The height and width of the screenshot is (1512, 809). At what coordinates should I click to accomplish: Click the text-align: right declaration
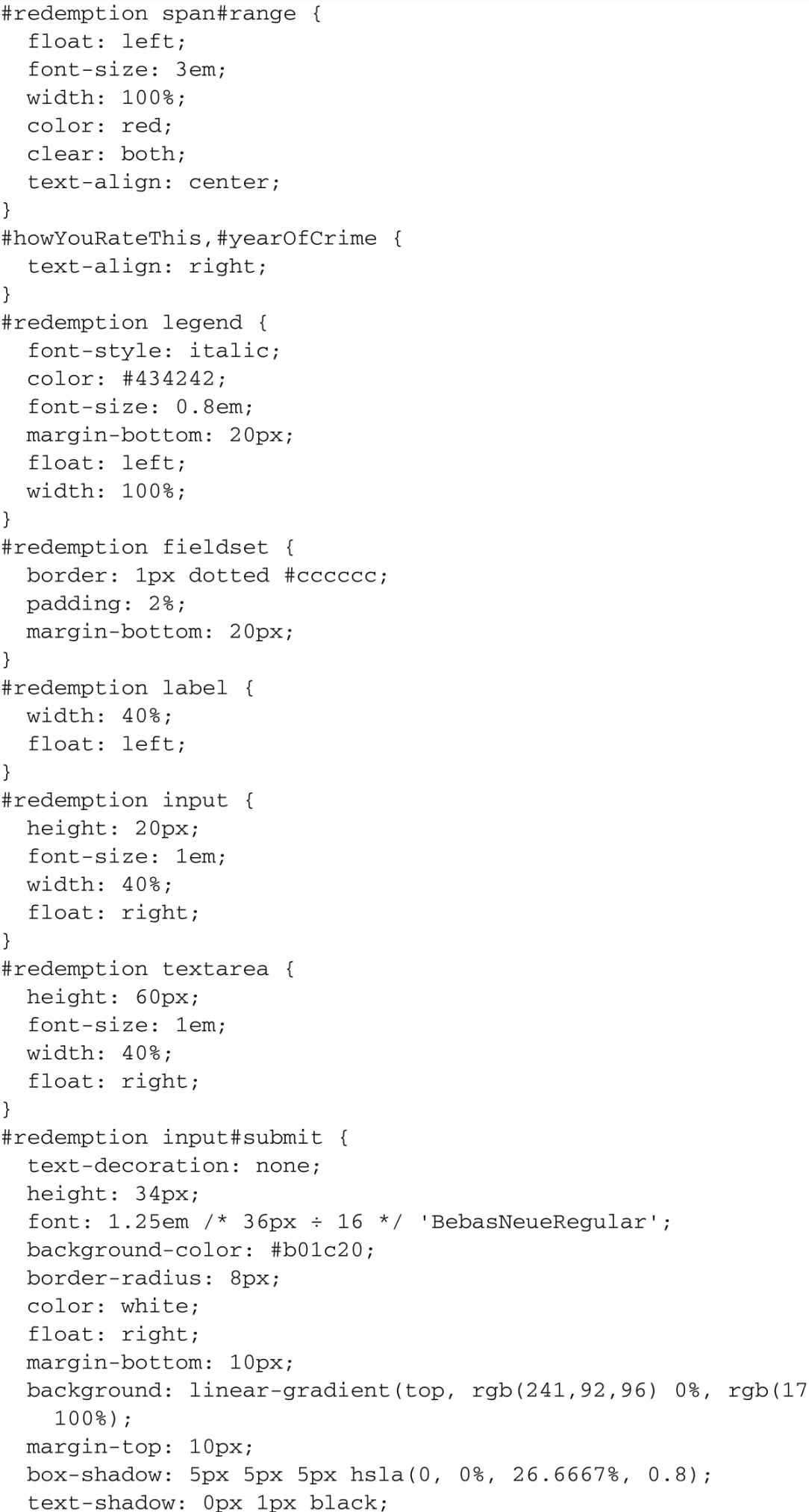pos(146,267)
